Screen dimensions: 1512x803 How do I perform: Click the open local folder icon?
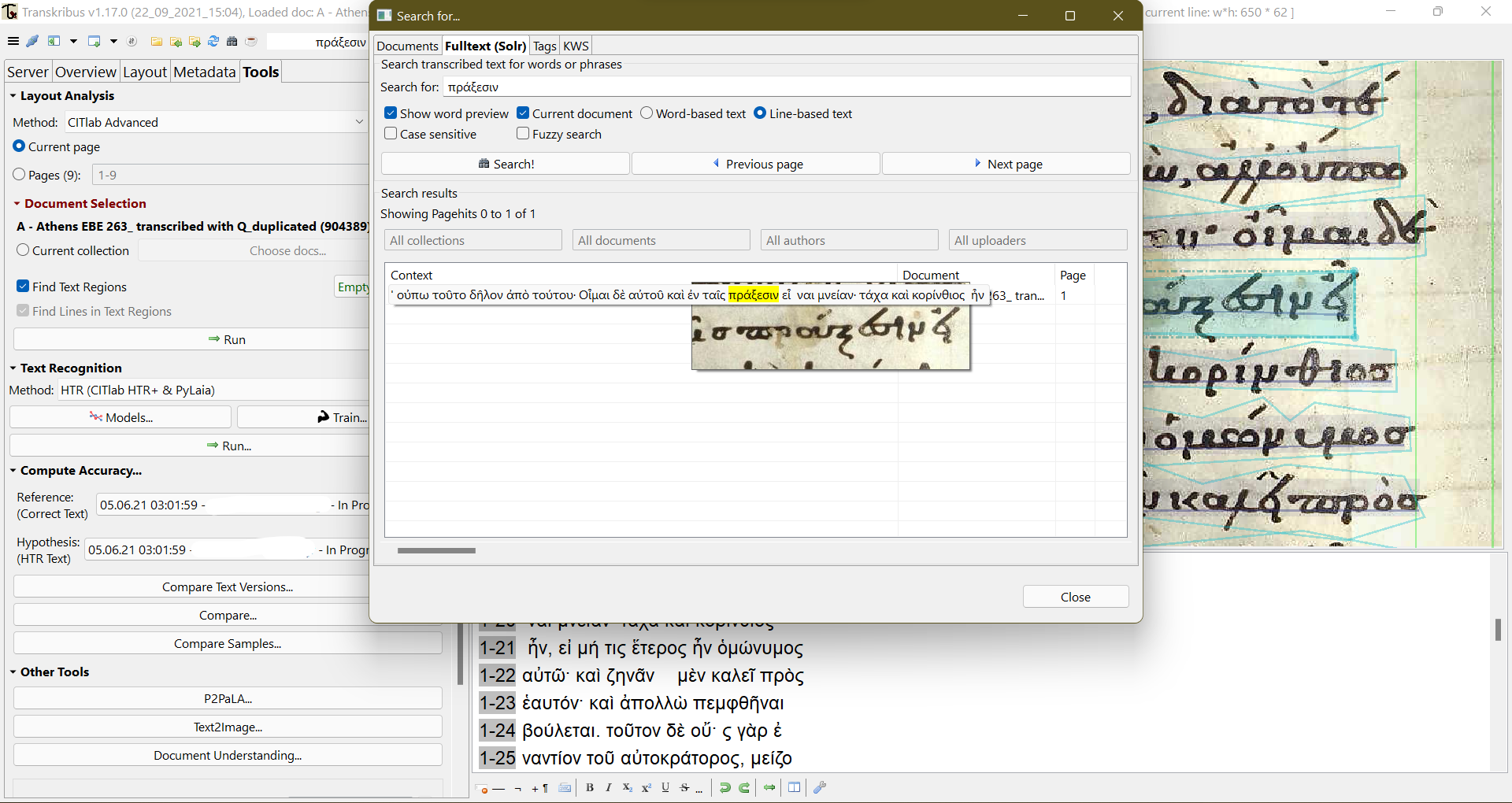point(156,42)
